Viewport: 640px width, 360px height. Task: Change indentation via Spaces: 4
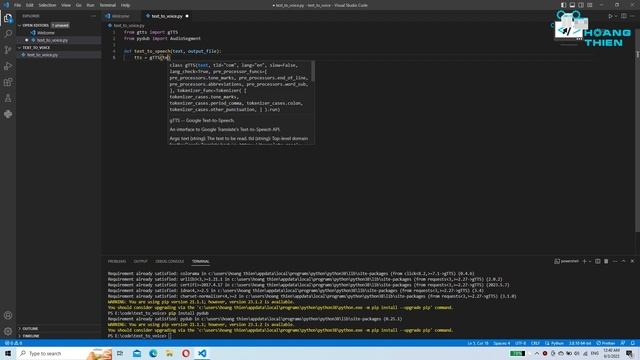click(502, 343)
